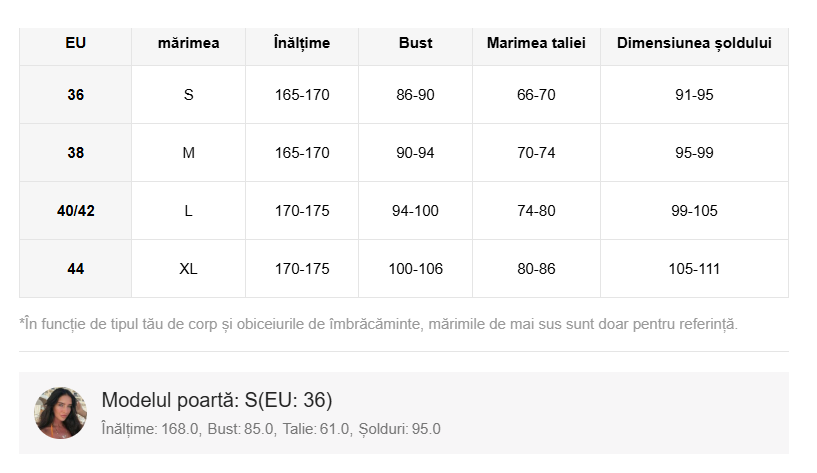The image size is (817, 473).
Task: Select EU size 36 row label
Action: 76,96
